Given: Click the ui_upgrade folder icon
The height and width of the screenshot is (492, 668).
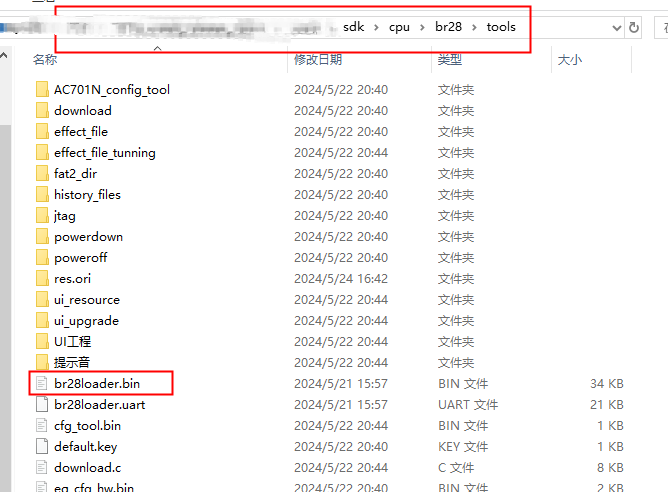Looking at the screenshot, I should [42, 321].
